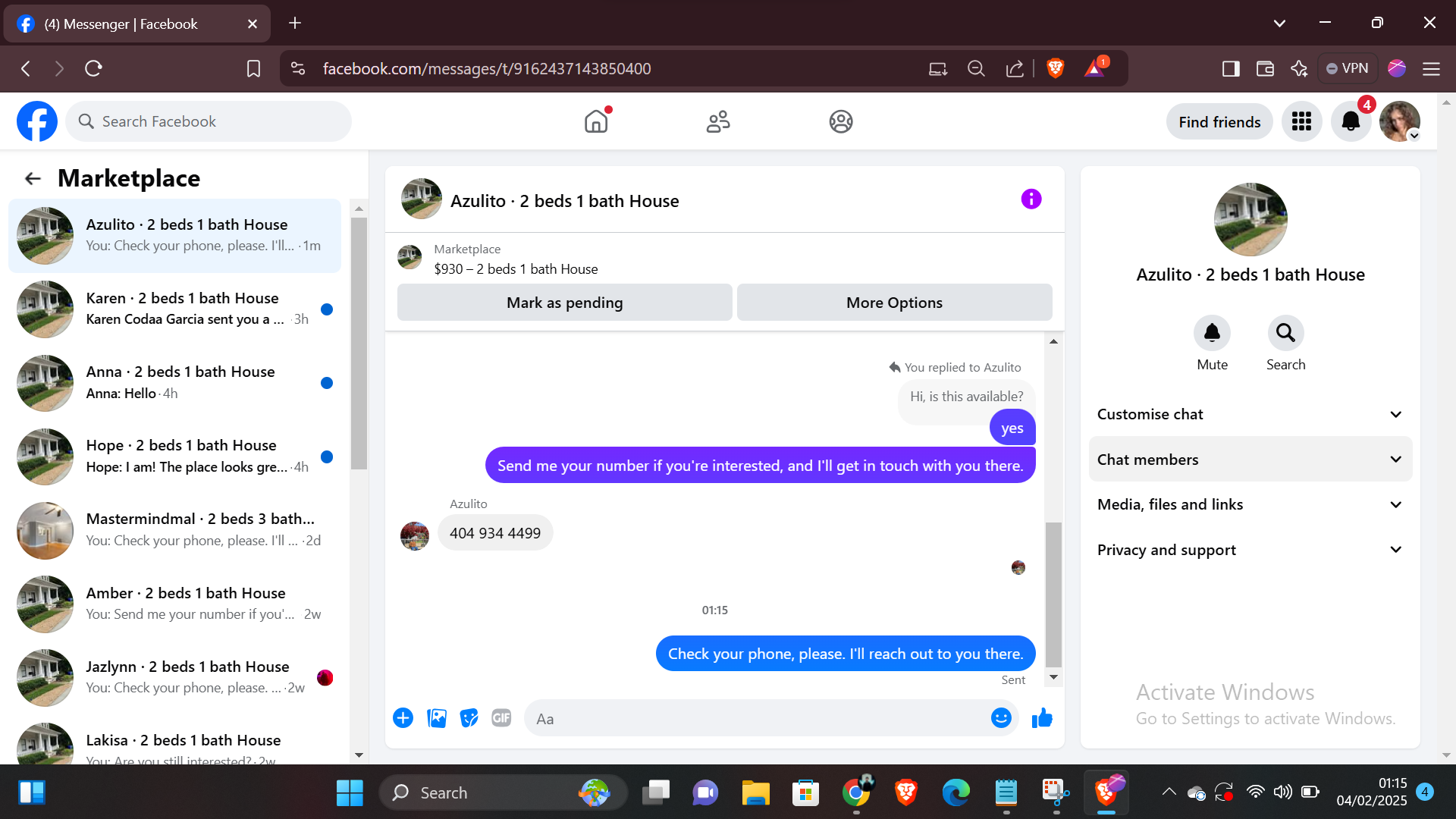Open Karen's 2 beds 1 bath conversation

click(174, 309)
